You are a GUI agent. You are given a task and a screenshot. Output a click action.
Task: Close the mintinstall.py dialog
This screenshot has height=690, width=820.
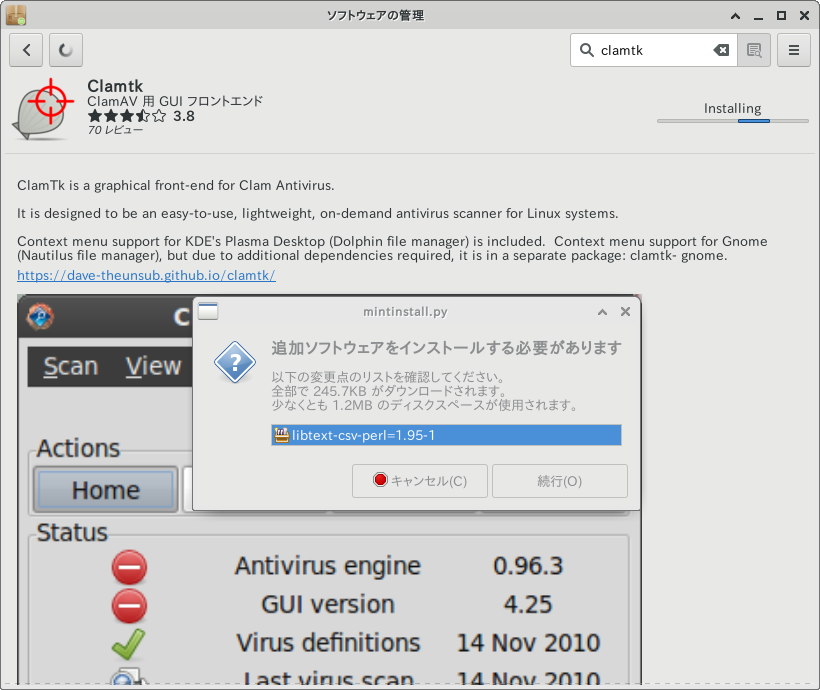(x=625, y=312)
